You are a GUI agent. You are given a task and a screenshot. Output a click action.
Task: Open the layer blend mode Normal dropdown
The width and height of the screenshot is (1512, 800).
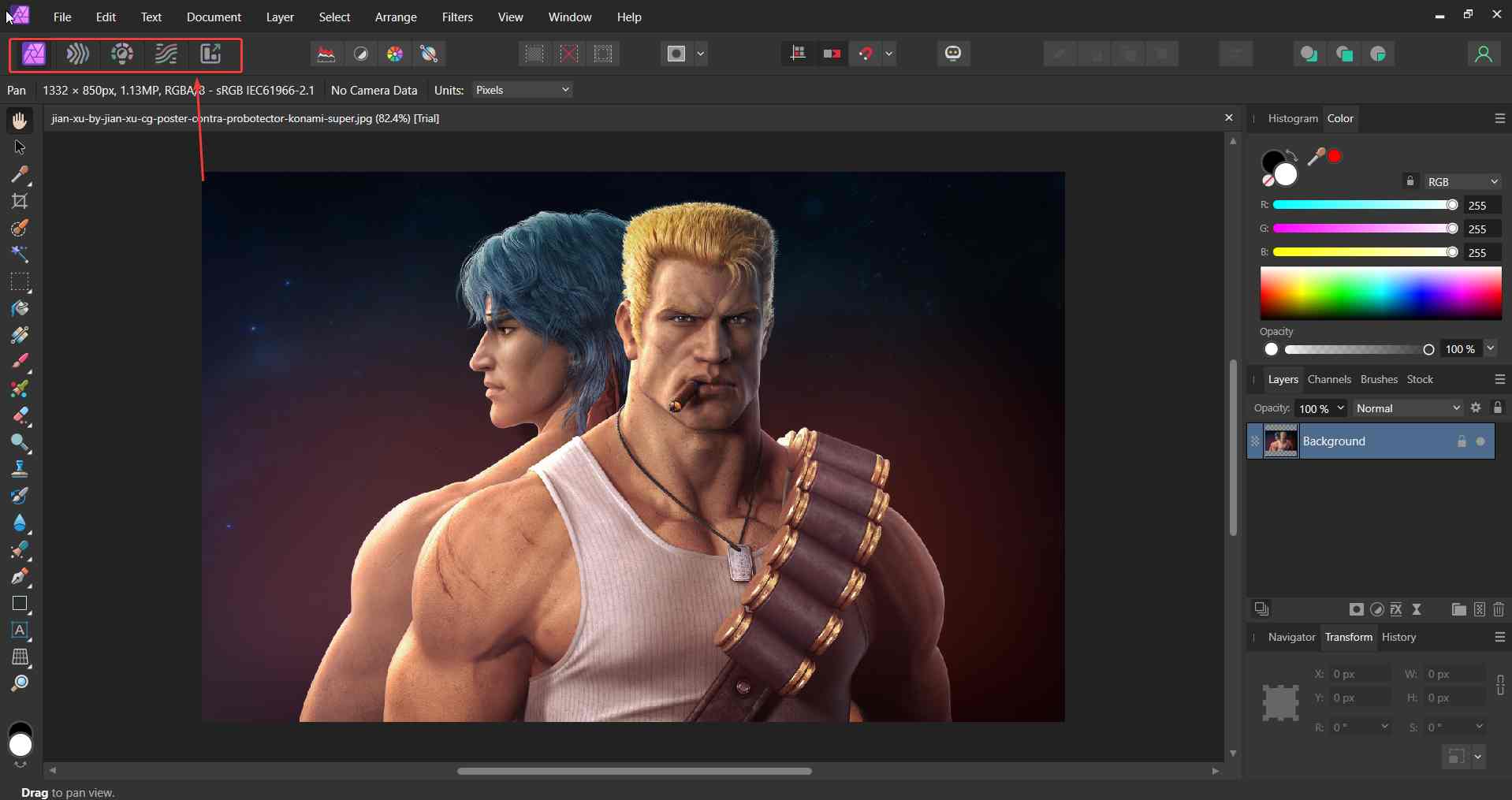pyautogui.click(x=1408, y=408)
